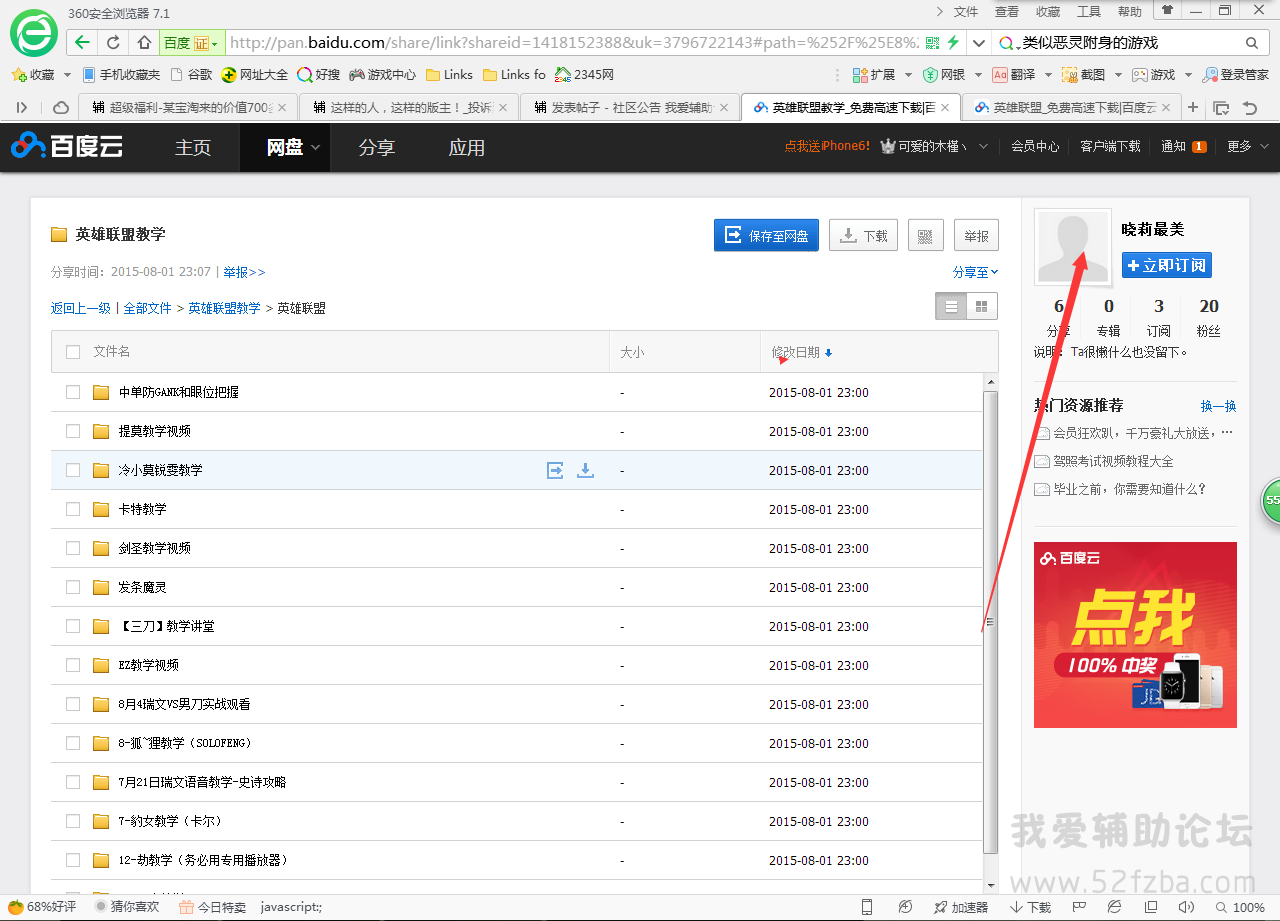
Task: Click the 晓莉最美 user avatar
Action: coord(1073,247)
